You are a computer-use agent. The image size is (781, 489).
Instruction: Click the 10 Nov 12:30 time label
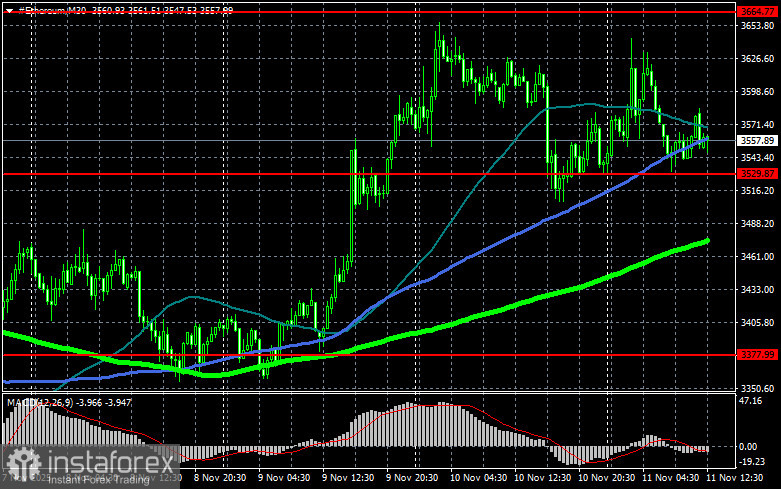click(x=543, y=478)
